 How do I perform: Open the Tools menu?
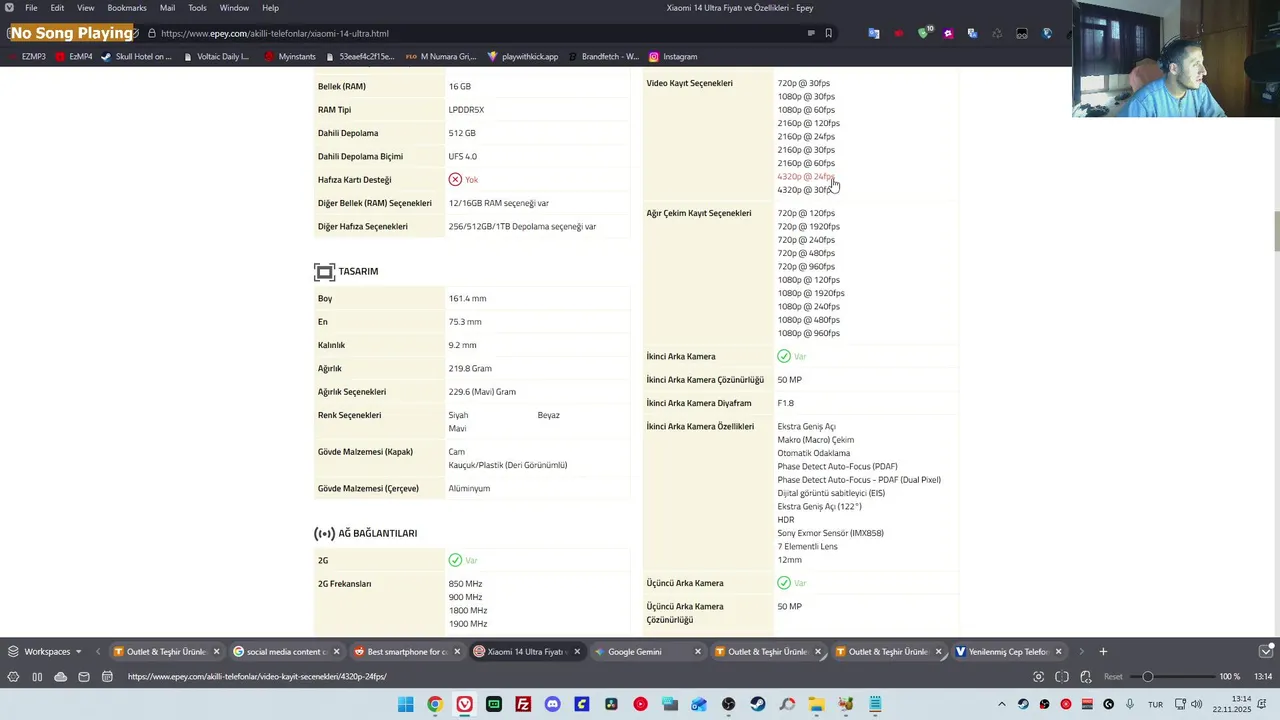tap(198, 8)
